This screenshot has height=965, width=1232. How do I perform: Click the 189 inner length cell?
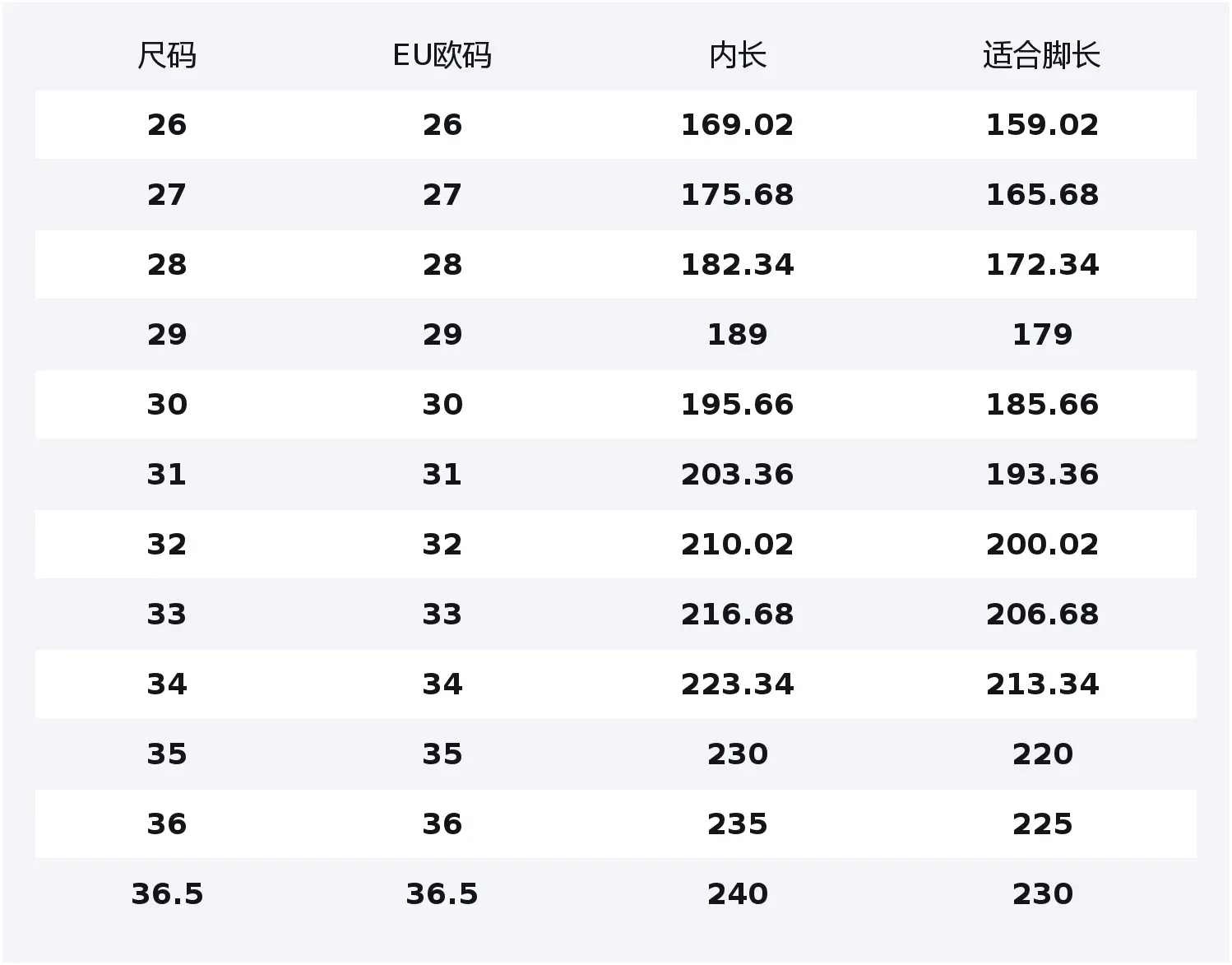[737, 335]
